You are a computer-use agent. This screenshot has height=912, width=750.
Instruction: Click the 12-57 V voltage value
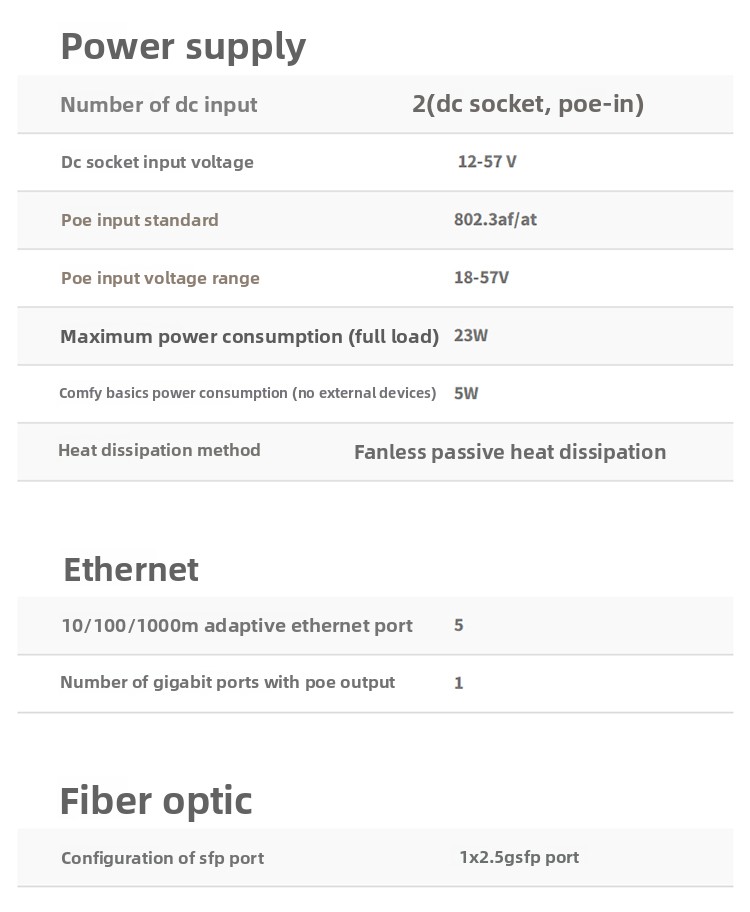(x=487, y=162)
